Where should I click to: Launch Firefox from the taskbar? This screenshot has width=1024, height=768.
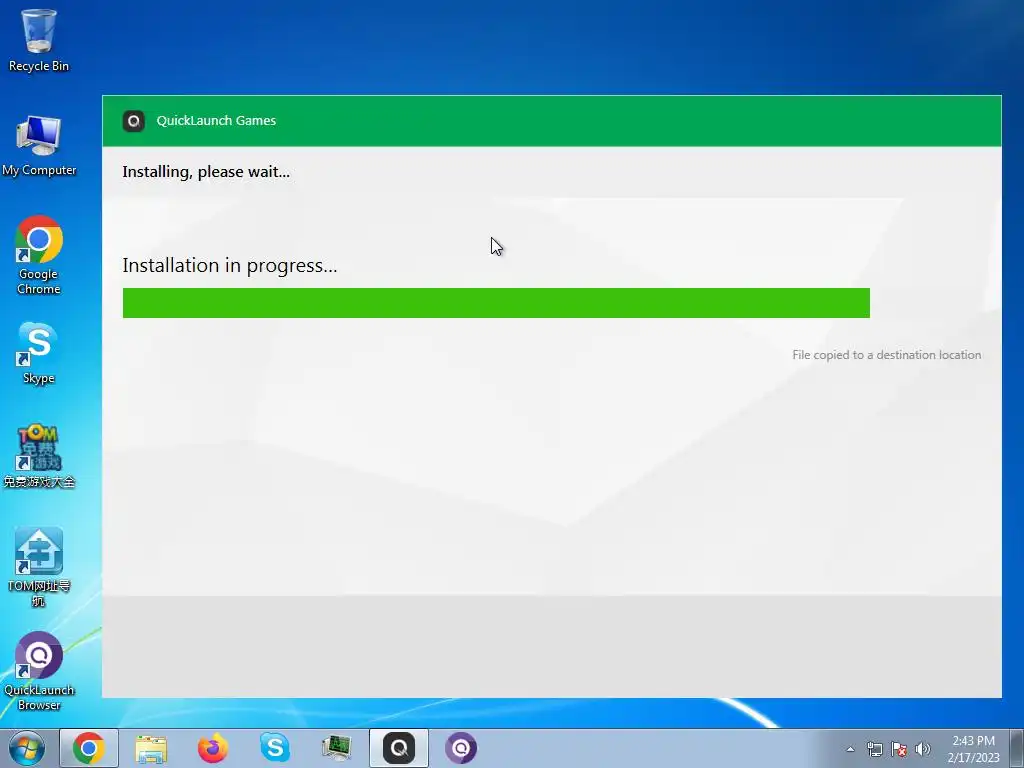click(213, 748)
